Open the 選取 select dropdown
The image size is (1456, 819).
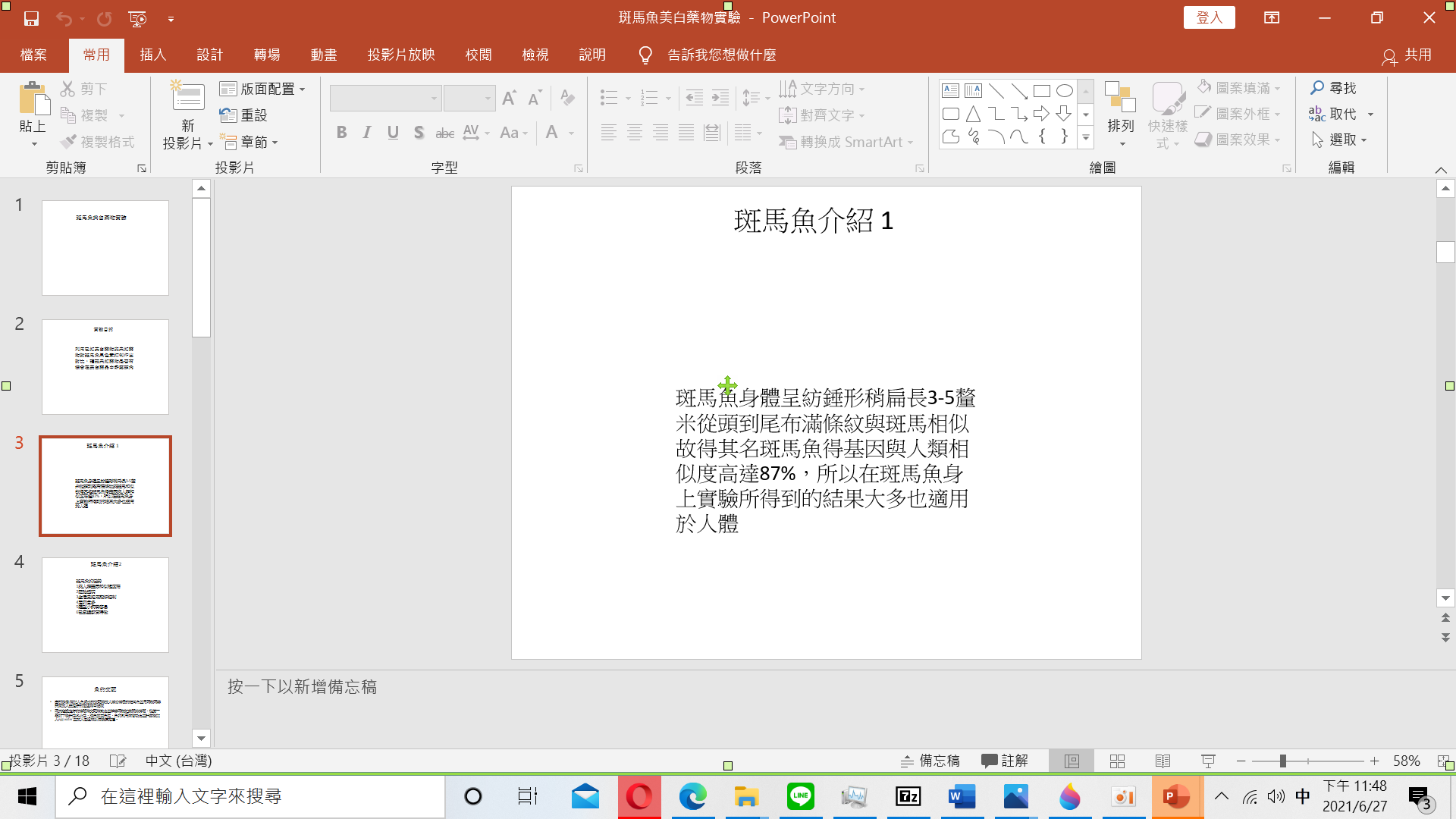pos(1339,140)
